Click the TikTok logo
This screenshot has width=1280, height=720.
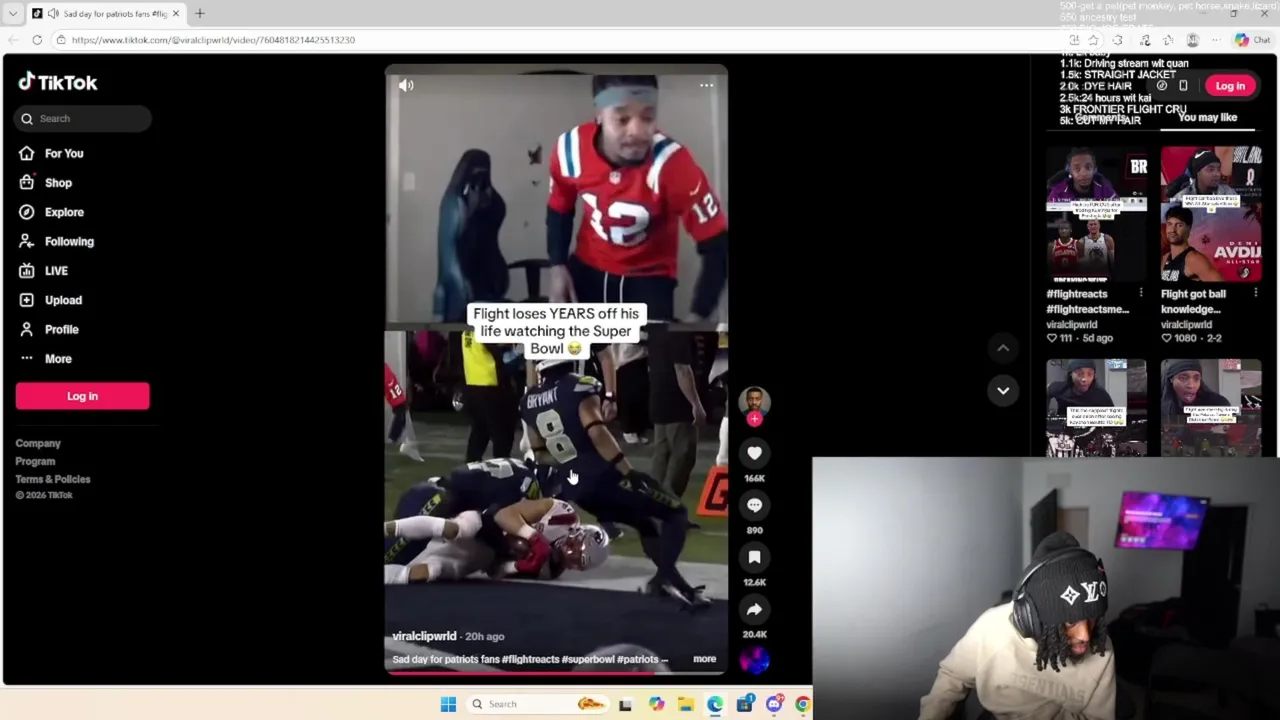point(58,83)
